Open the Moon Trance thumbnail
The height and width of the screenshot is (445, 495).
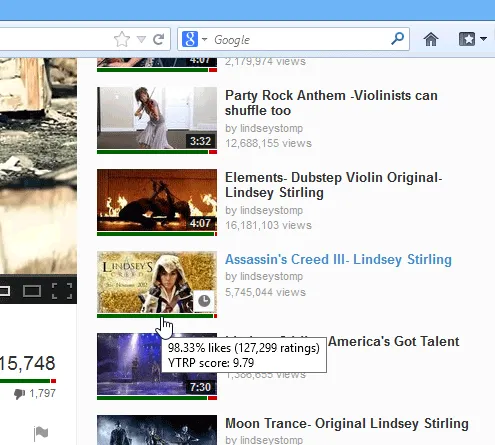157,430
